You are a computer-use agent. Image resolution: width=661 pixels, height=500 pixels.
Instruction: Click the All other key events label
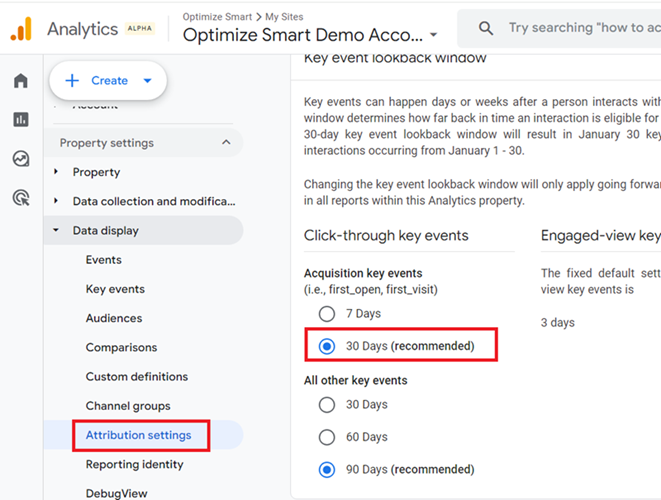[356, 380]
